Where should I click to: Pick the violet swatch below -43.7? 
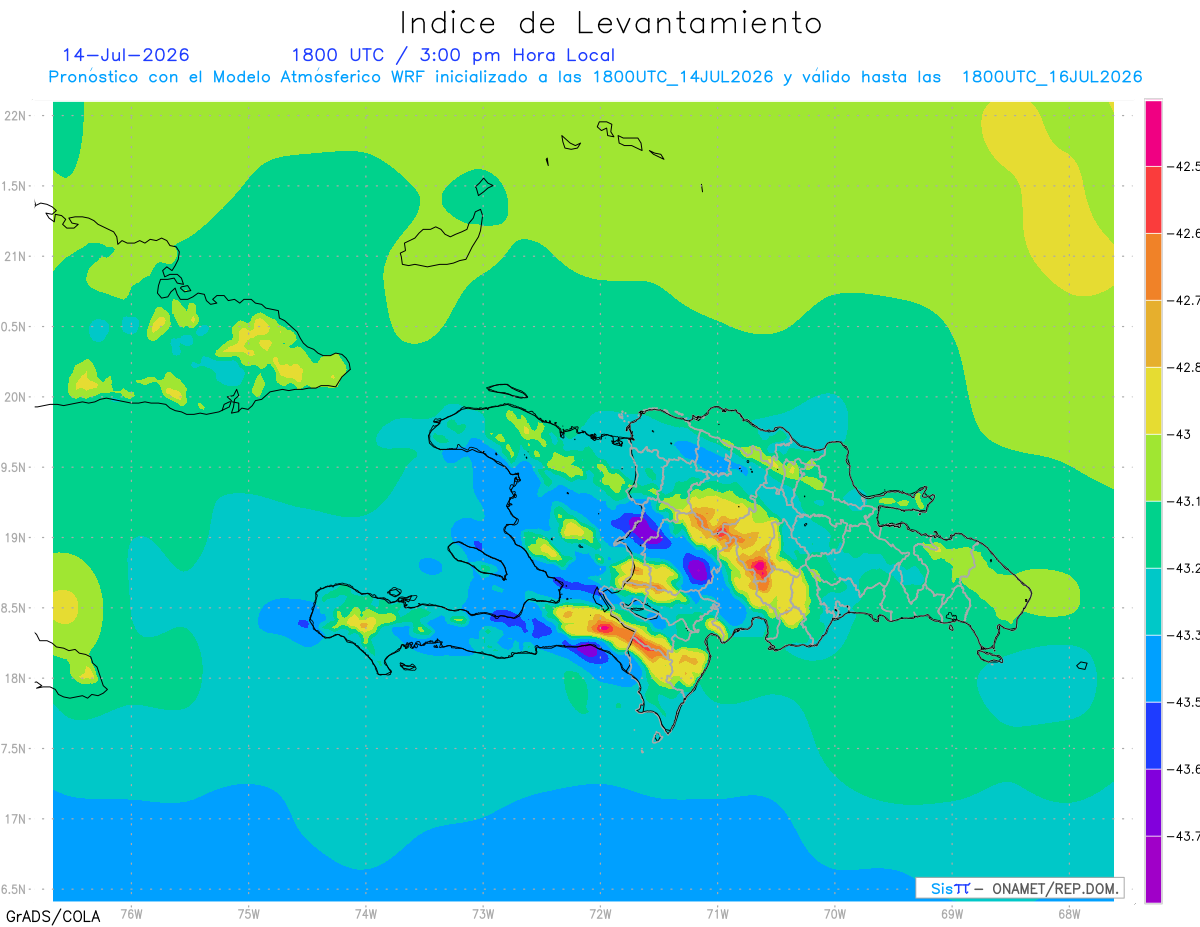click(1153, 869)
